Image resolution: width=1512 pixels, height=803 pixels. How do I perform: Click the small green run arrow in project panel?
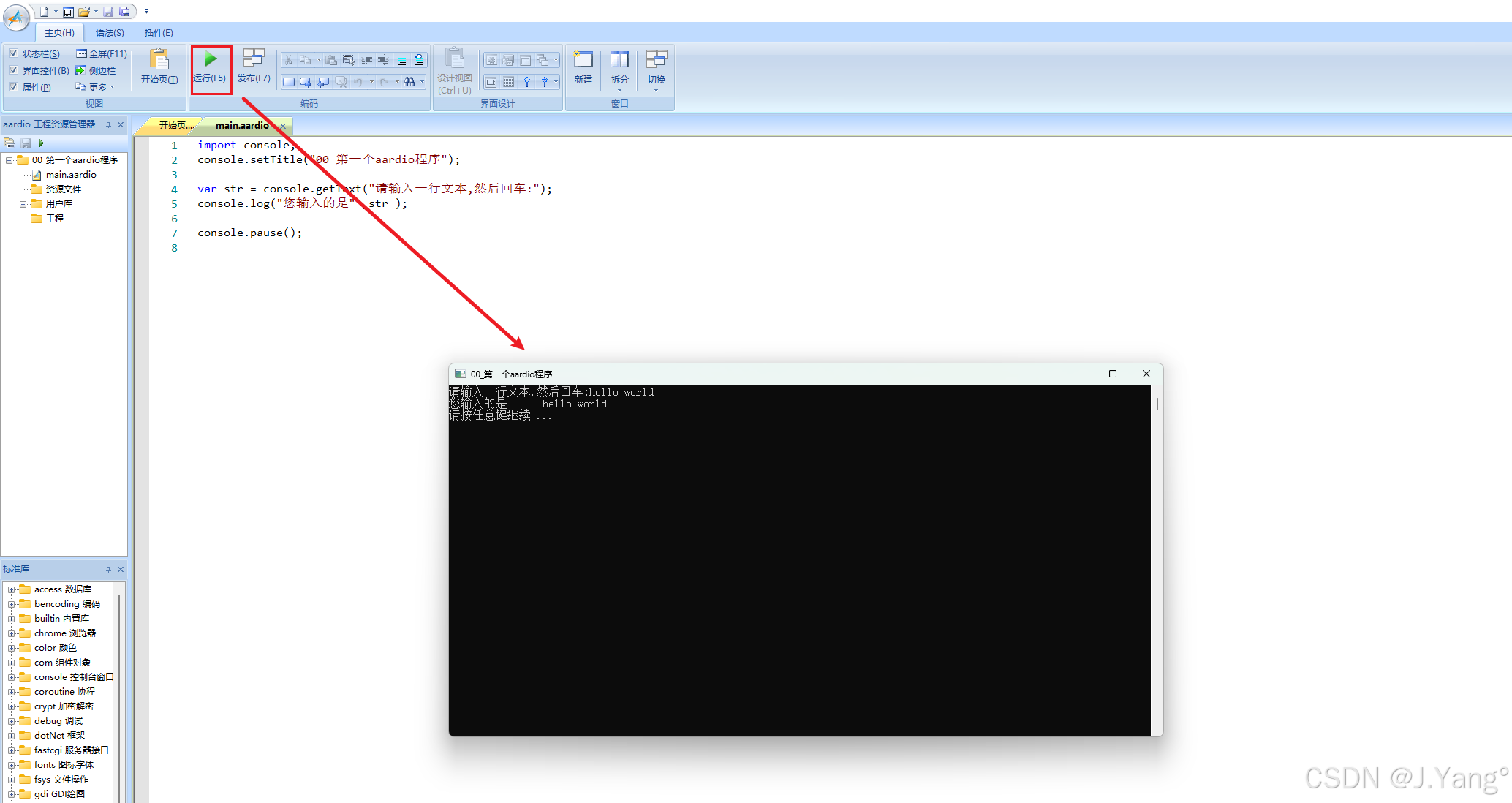42,143
